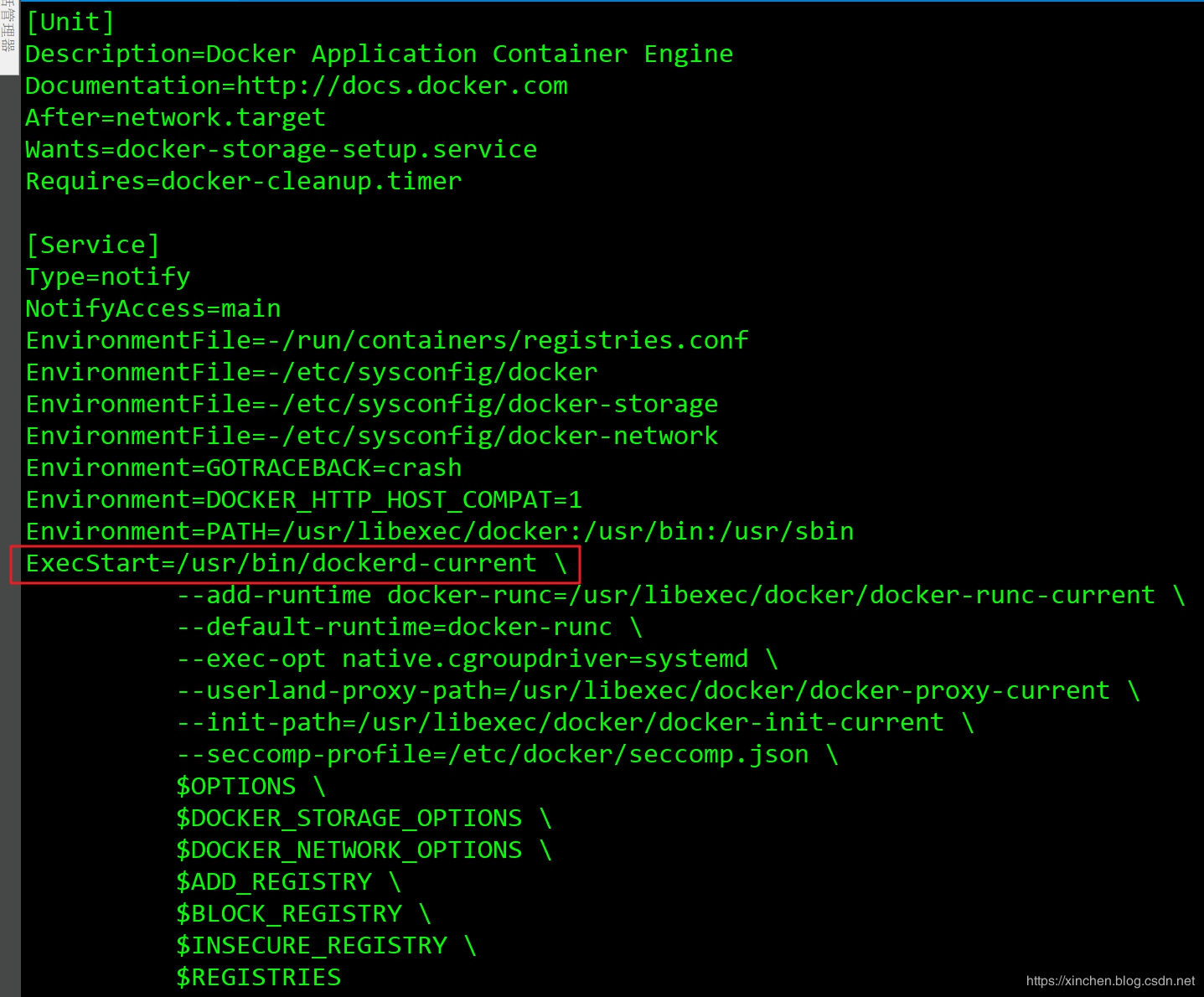
Task: Click the Wants=docker-storage-setup.service line
Action: (x=282, y=150)
